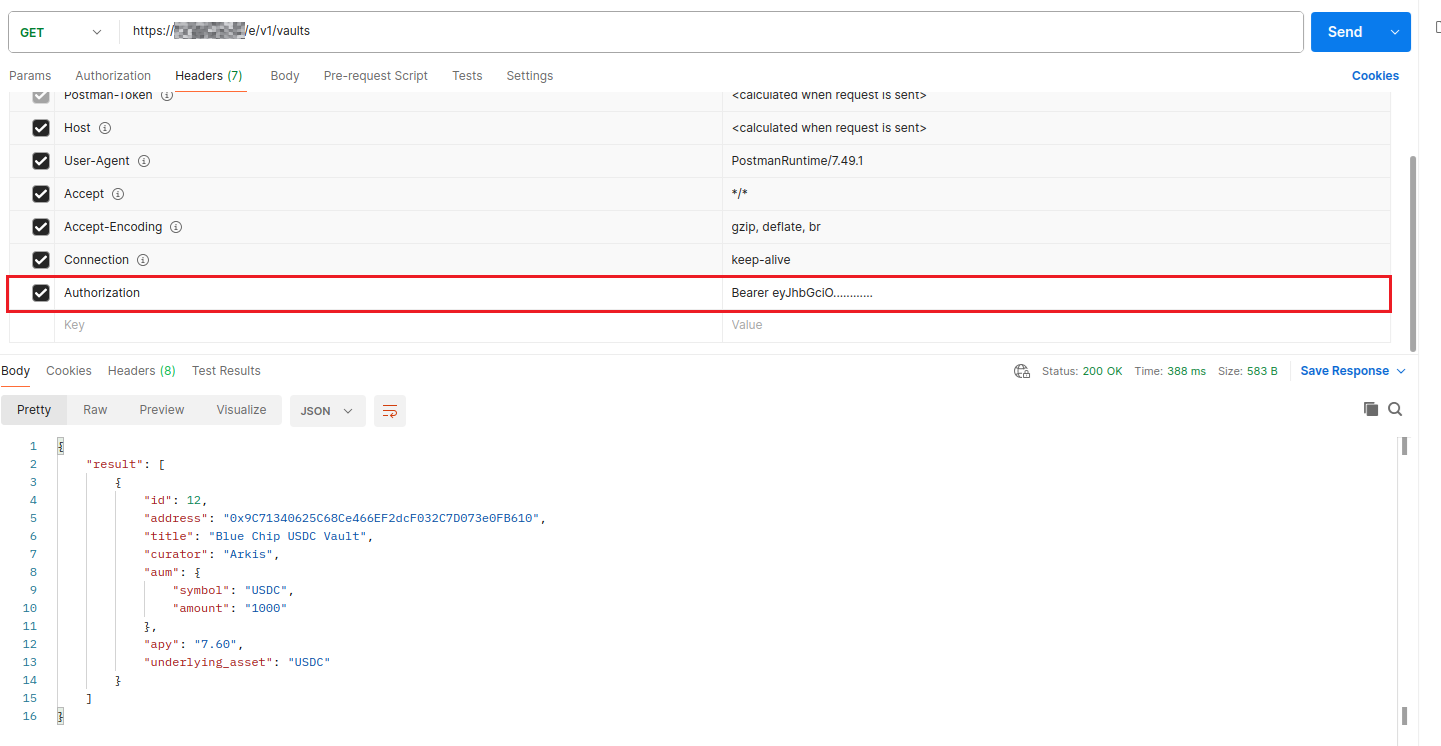The image size is (1441, 746).
Task: Click info icon next to Accept-Encoding header
Action: pos(176,227)
